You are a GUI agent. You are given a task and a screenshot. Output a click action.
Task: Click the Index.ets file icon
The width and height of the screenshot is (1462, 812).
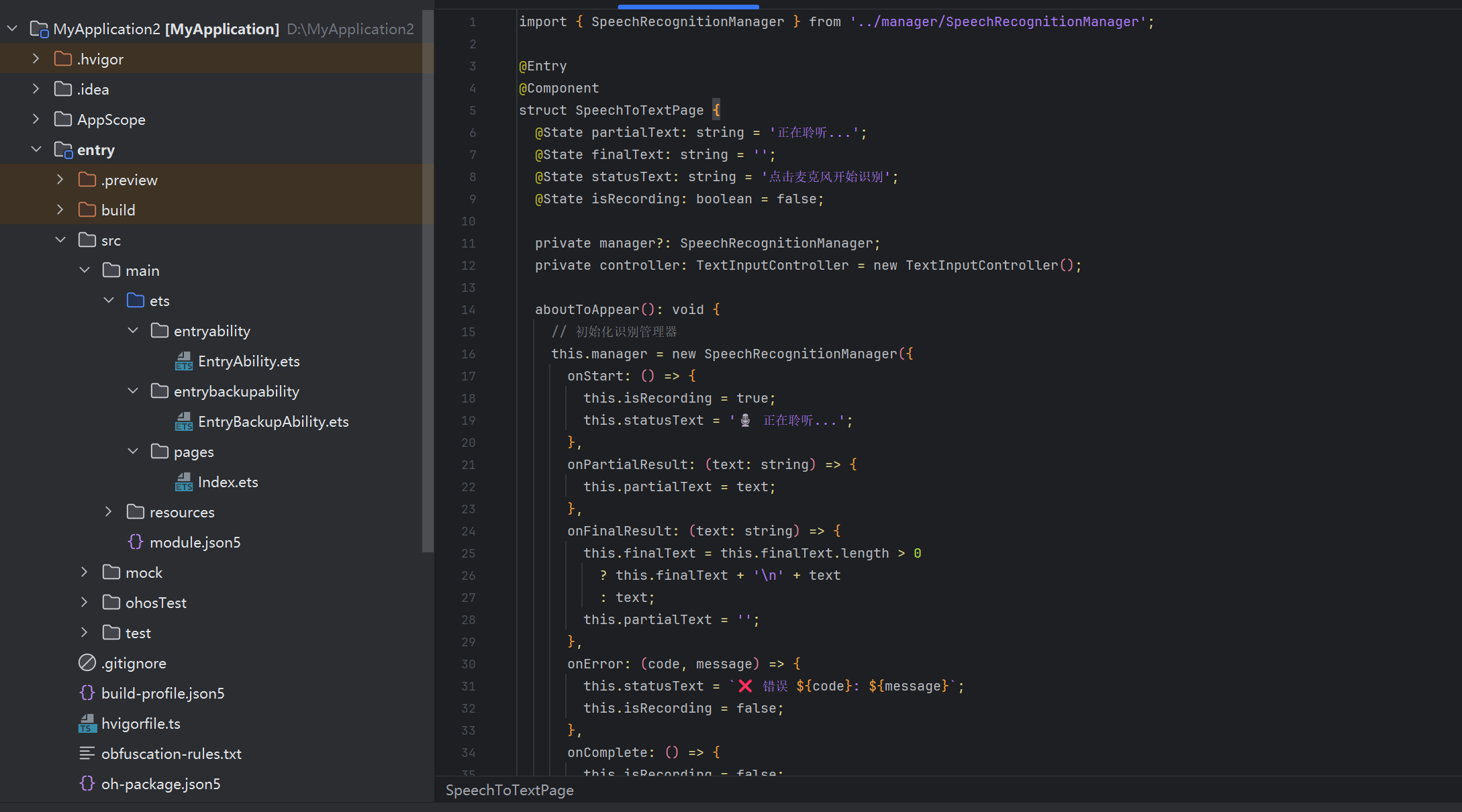click(184, 482)
